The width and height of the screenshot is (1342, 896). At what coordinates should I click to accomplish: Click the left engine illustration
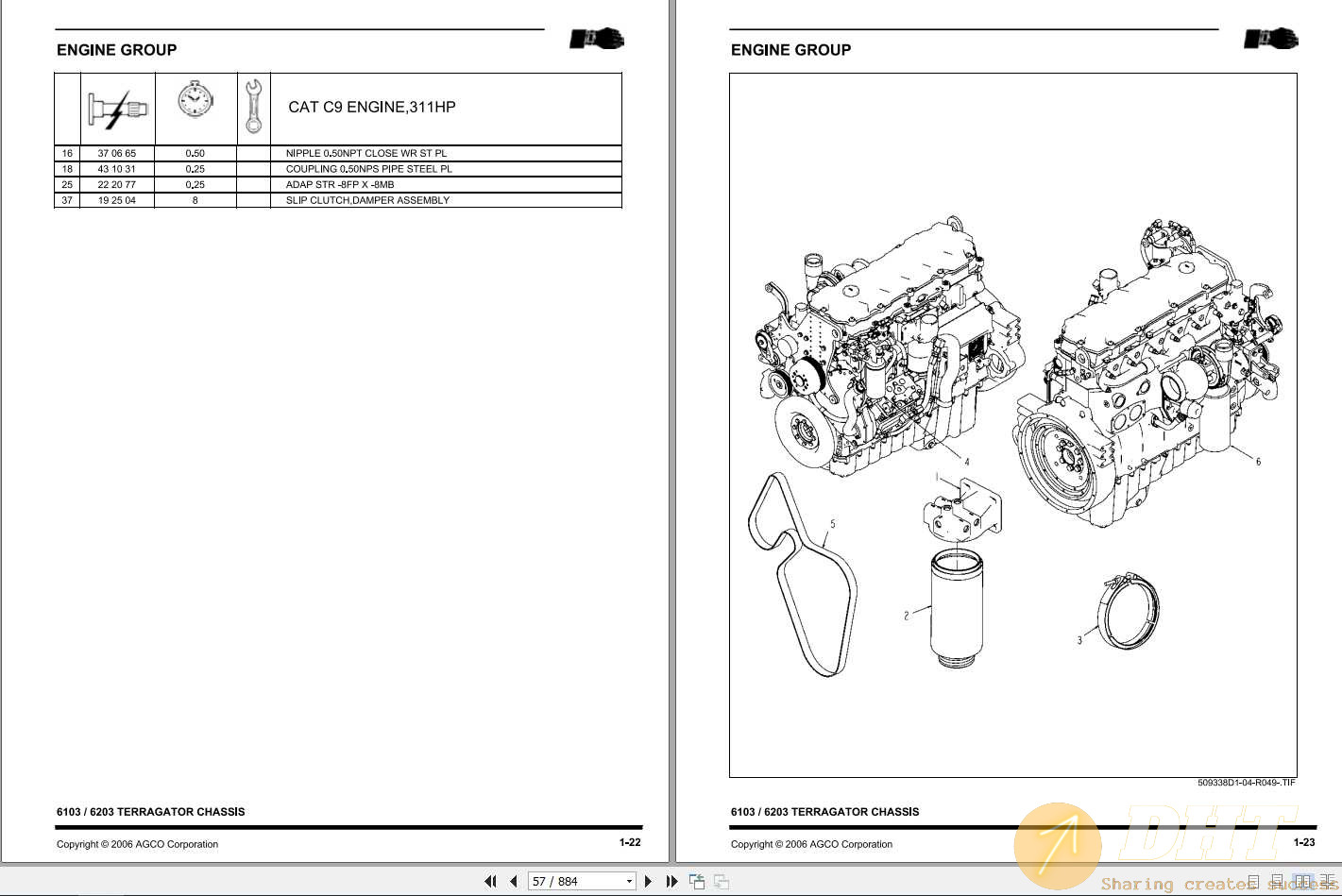(888, 345)
